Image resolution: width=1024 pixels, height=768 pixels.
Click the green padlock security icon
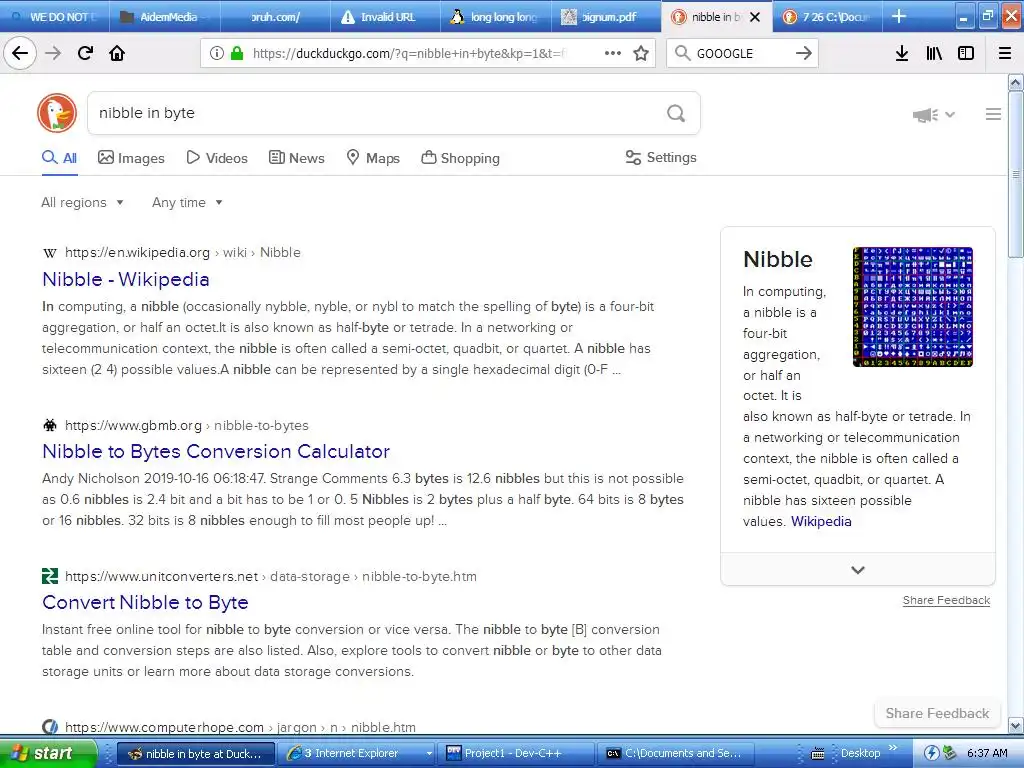click(237, 53)
